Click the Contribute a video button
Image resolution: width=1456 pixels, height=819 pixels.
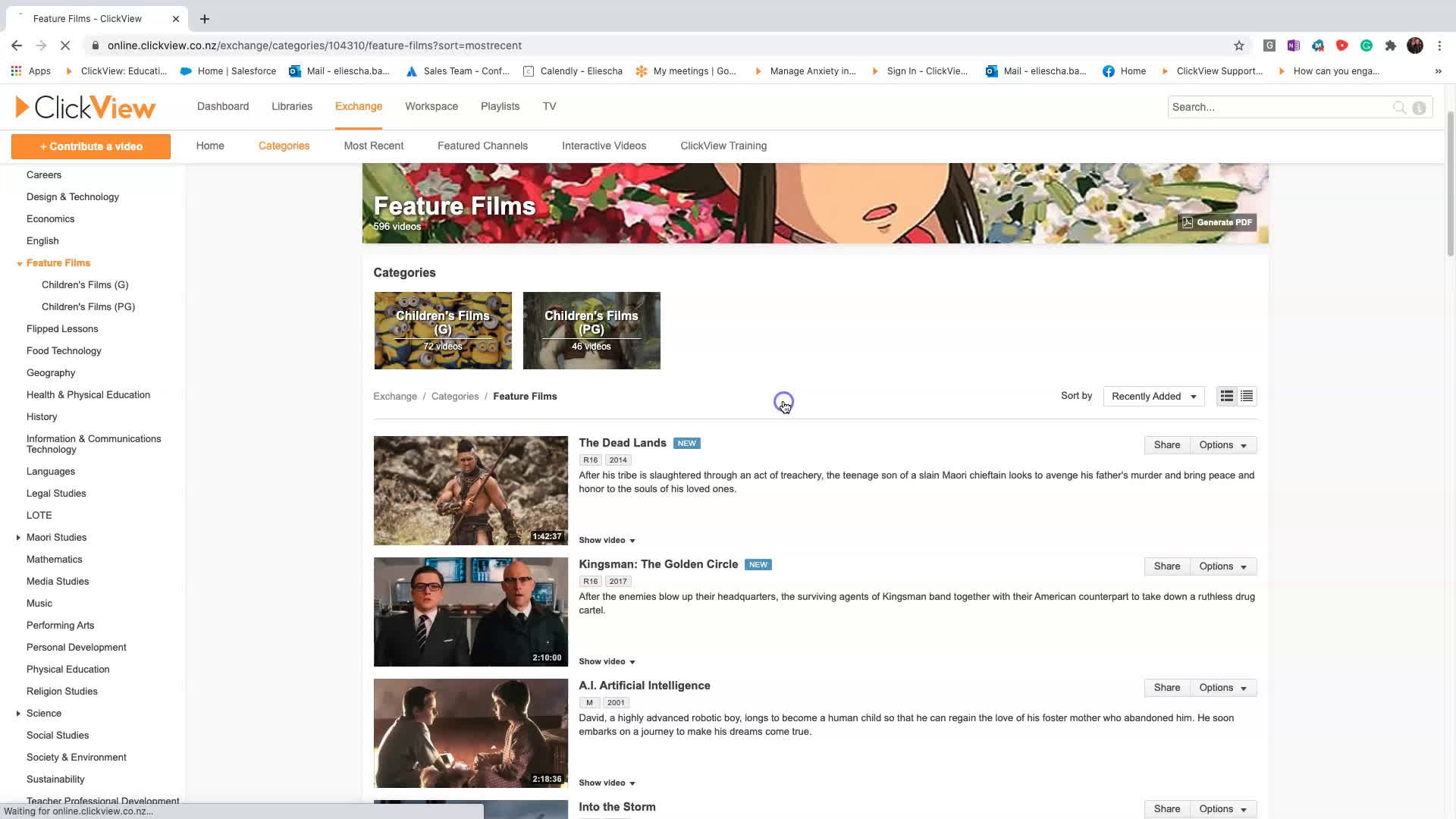91,146
